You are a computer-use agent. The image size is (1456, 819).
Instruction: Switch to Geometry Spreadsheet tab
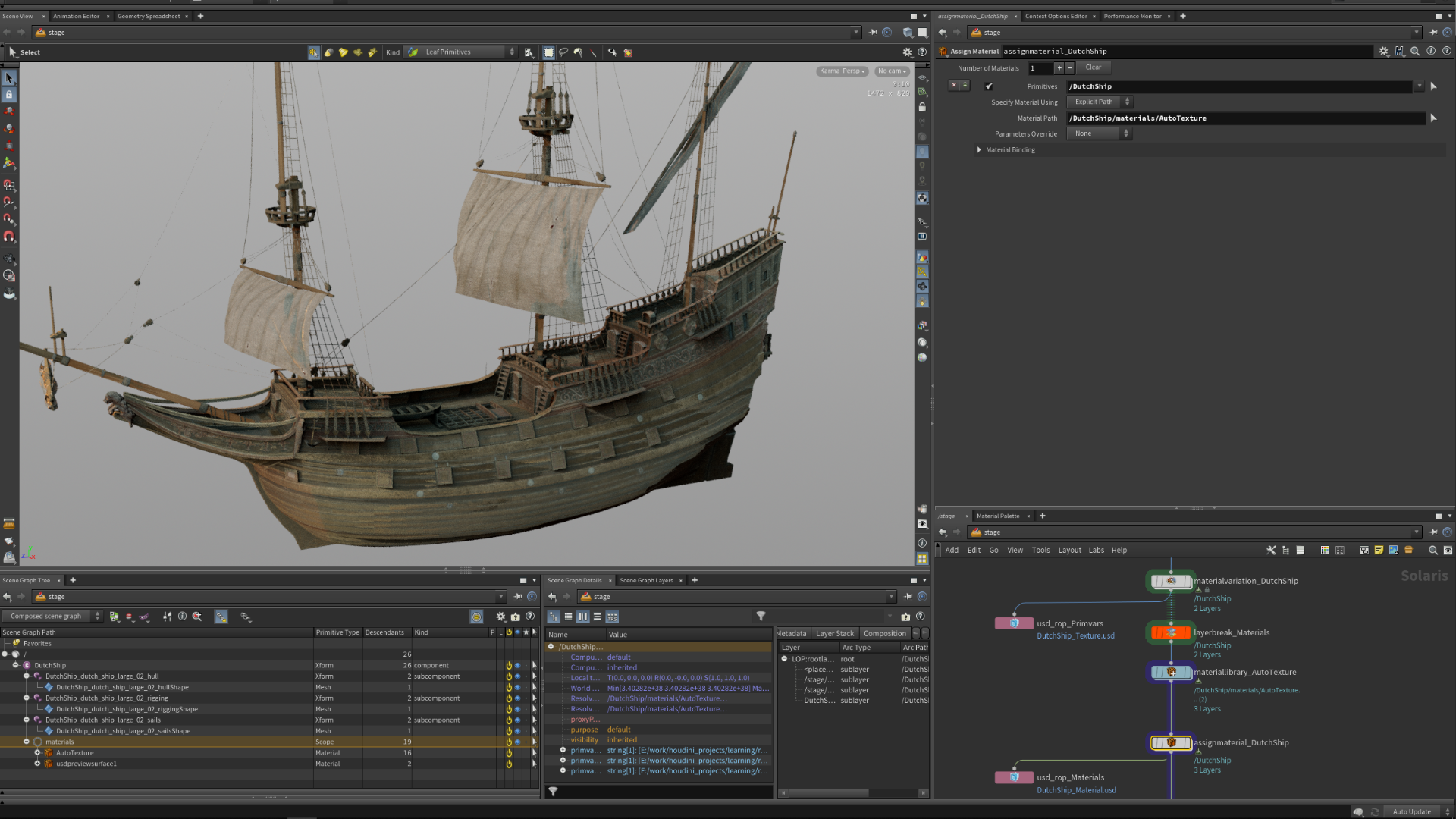149,16
